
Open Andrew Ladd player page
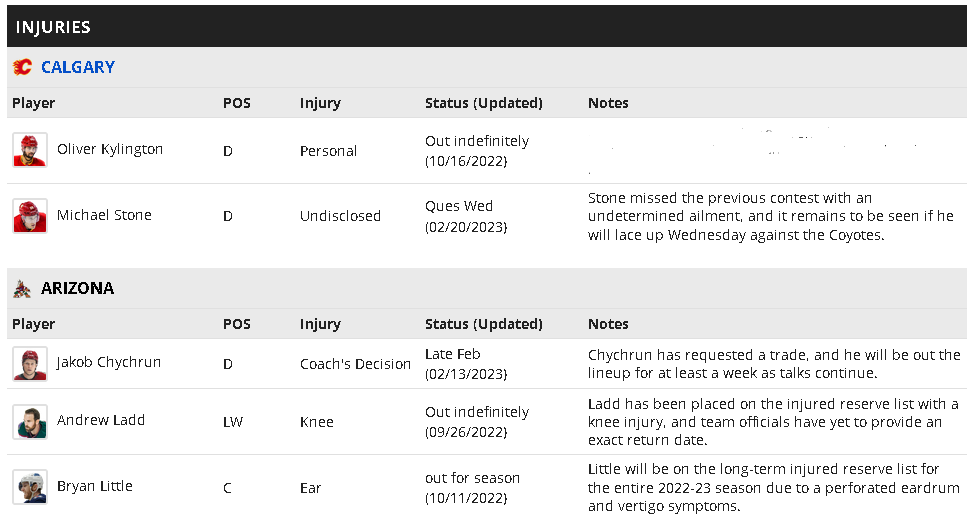click(x=101, y=420)
